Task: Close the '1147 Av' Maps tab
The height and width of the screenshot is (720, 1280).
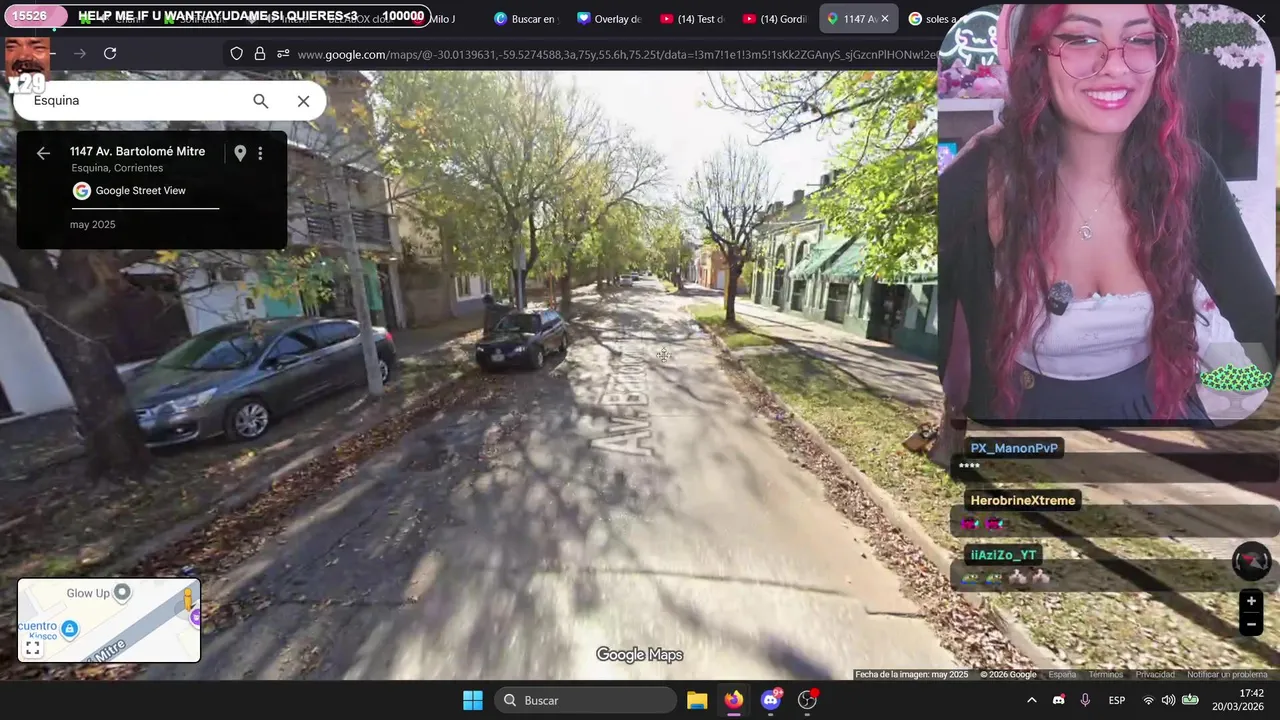Action: point(884,19)
